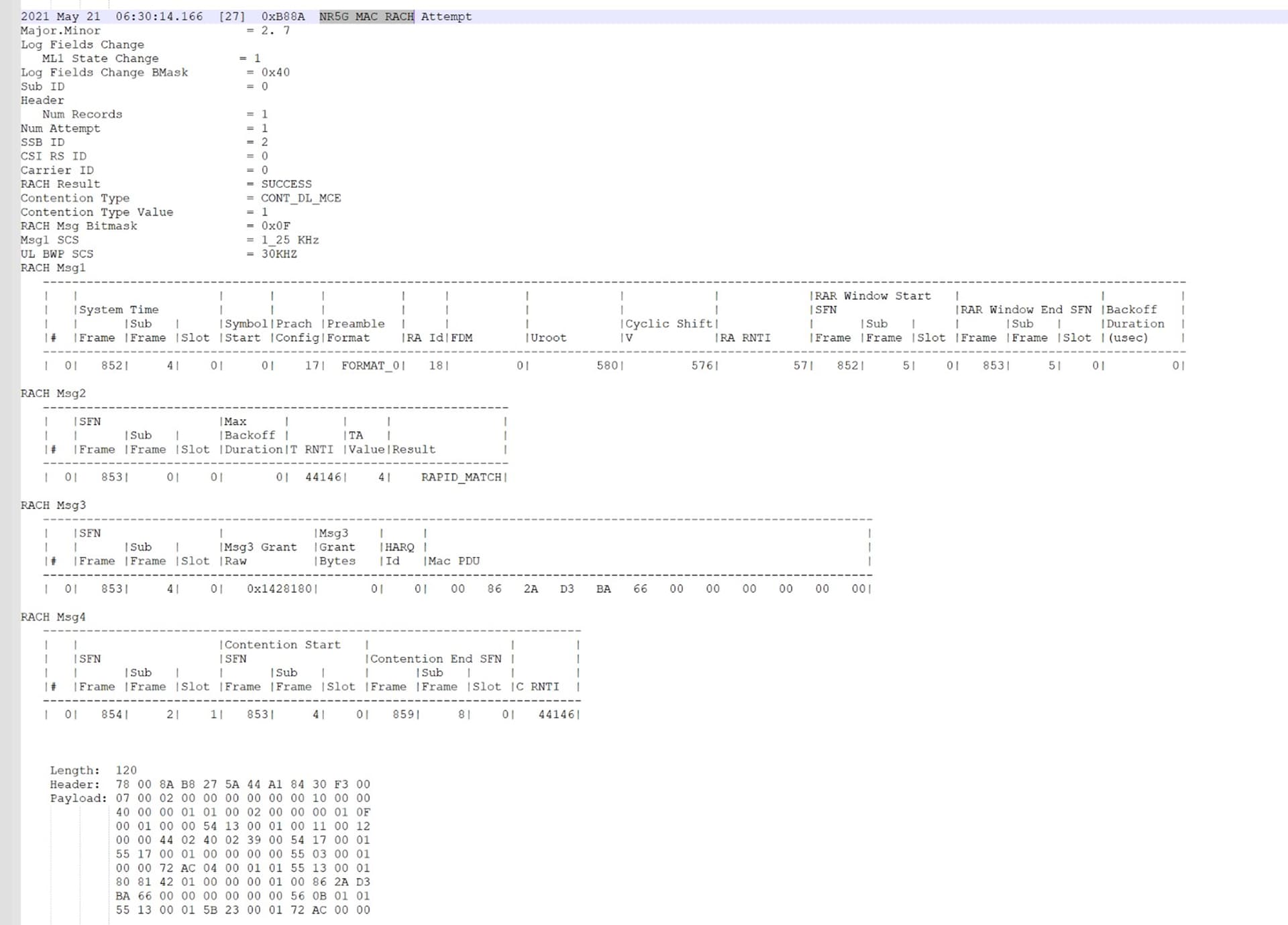Select Log Fields Change BMask value 0x40
Screen dimensions: 1288x925
click(x=276, y=72)
